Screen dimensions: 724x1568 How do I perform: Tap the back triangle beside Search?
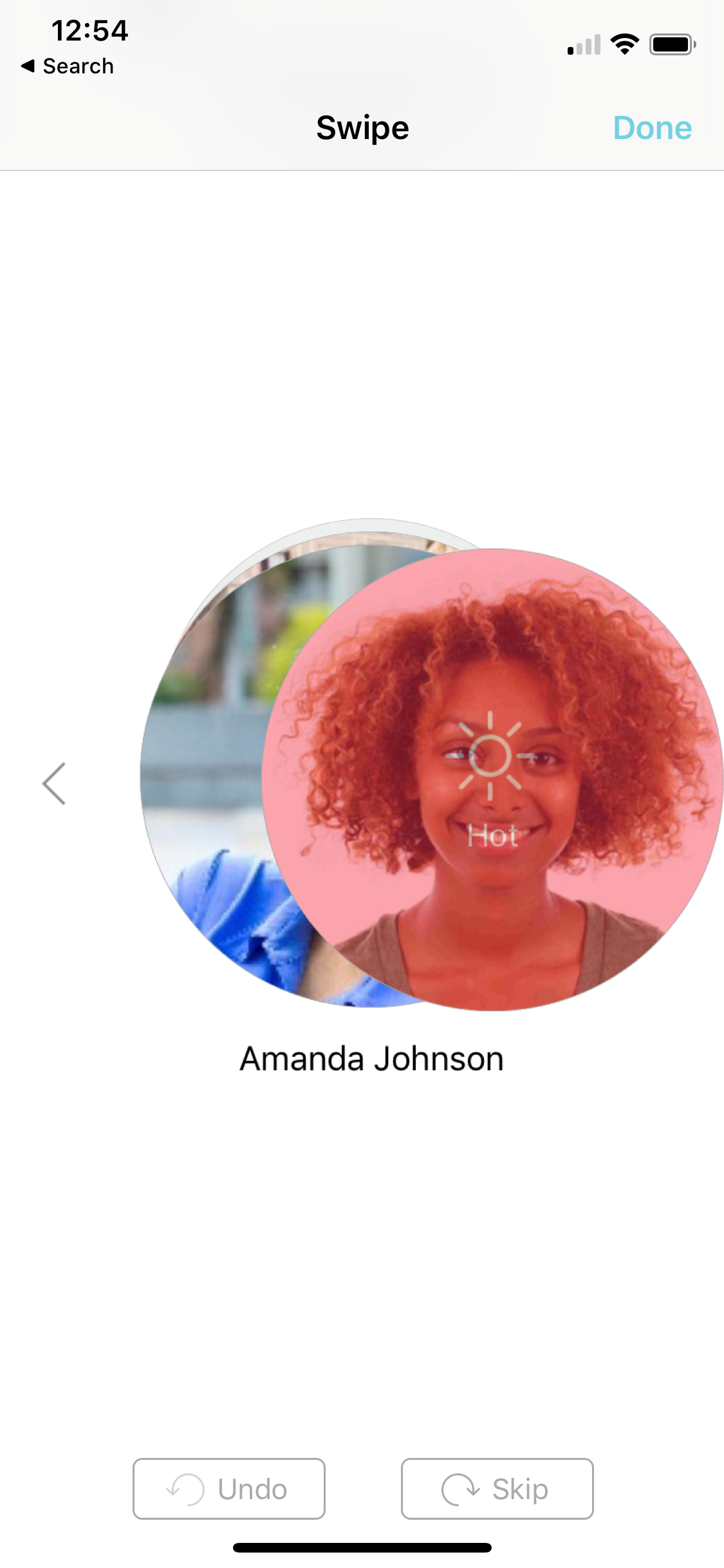[28, 66]
